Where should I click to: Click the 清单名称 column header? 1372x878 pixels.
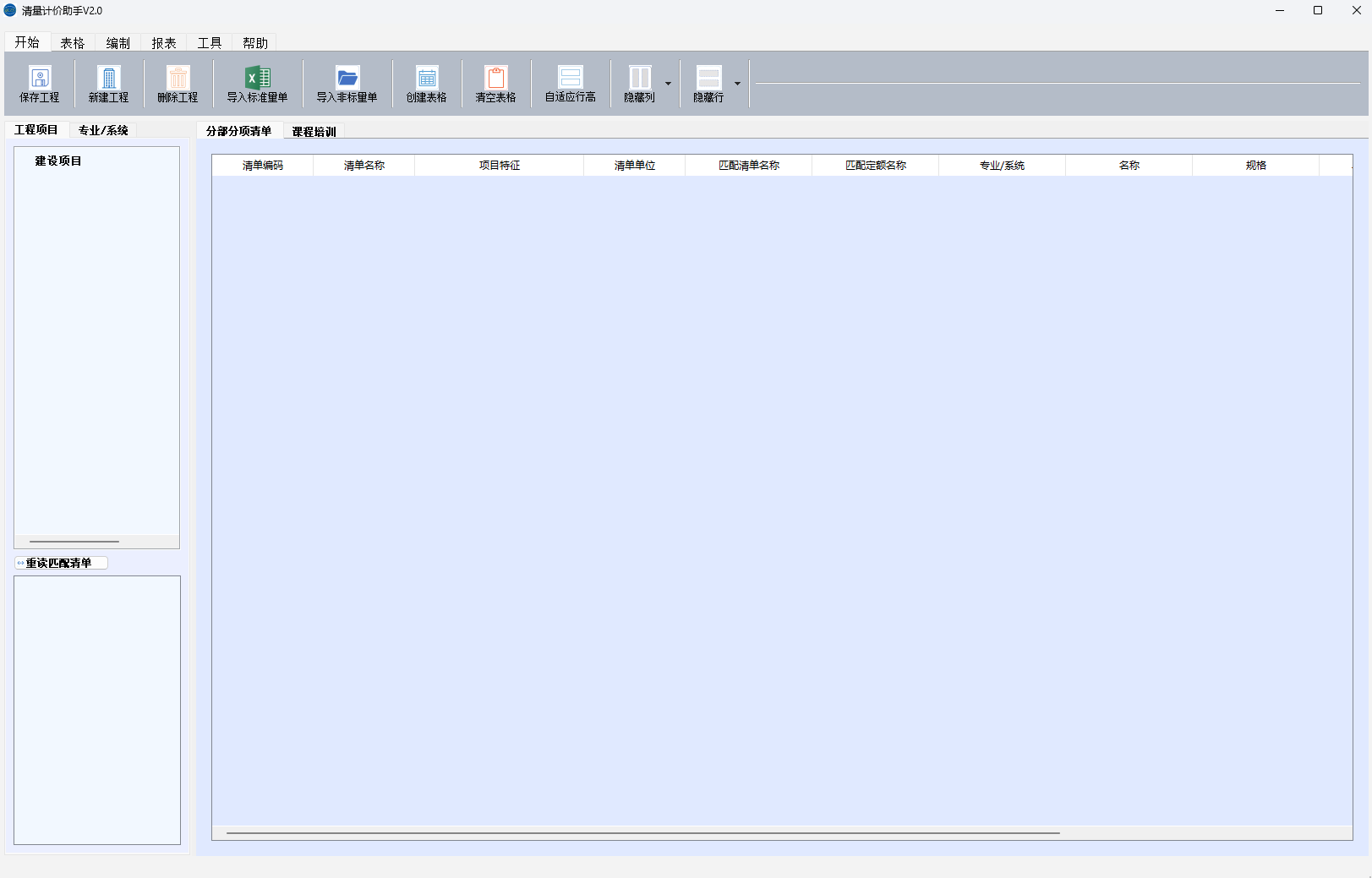point(364,166)
